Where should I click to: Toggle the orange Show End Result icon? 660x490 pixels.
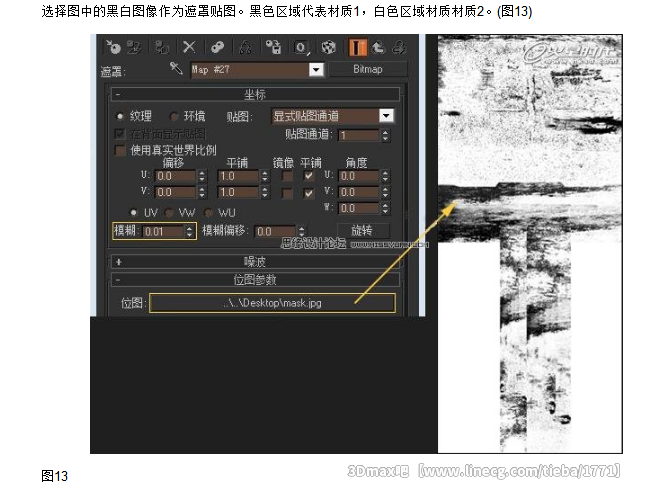[358, 47]
